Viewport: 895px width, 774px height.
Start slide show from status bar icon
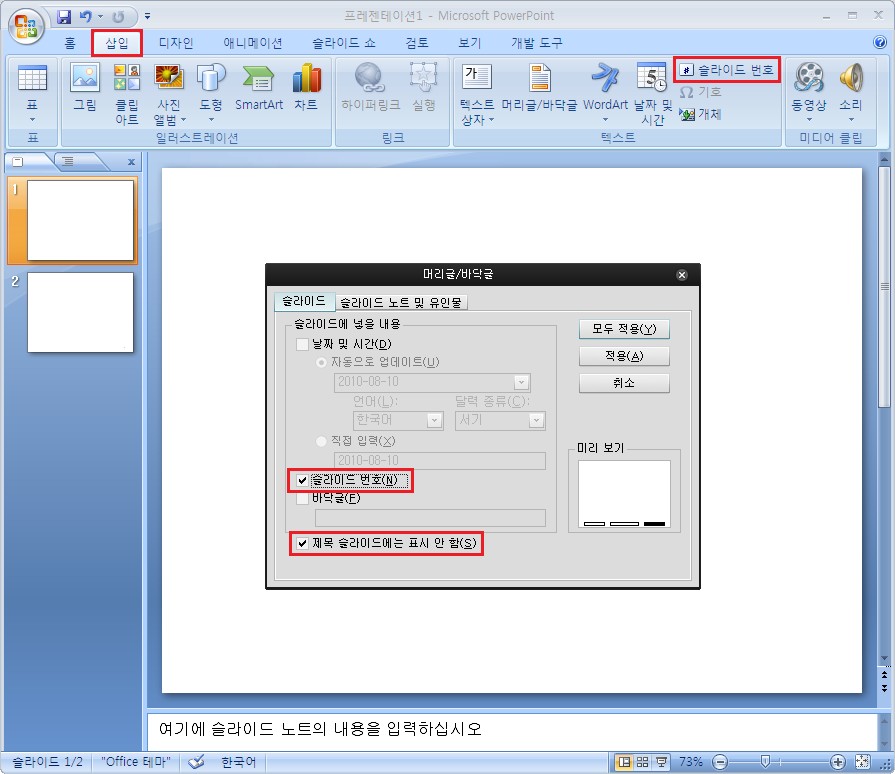tap(662, 762)
